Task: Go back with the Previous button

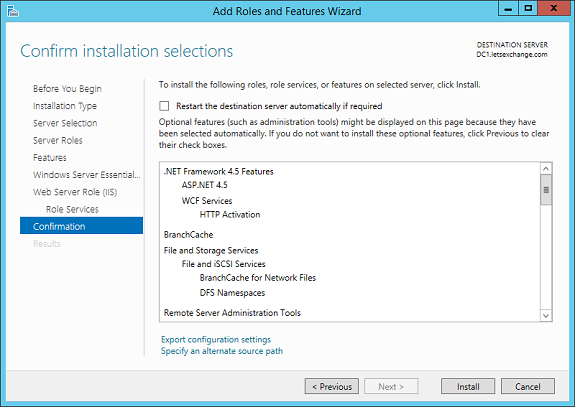Action: [x=332, y=386]
